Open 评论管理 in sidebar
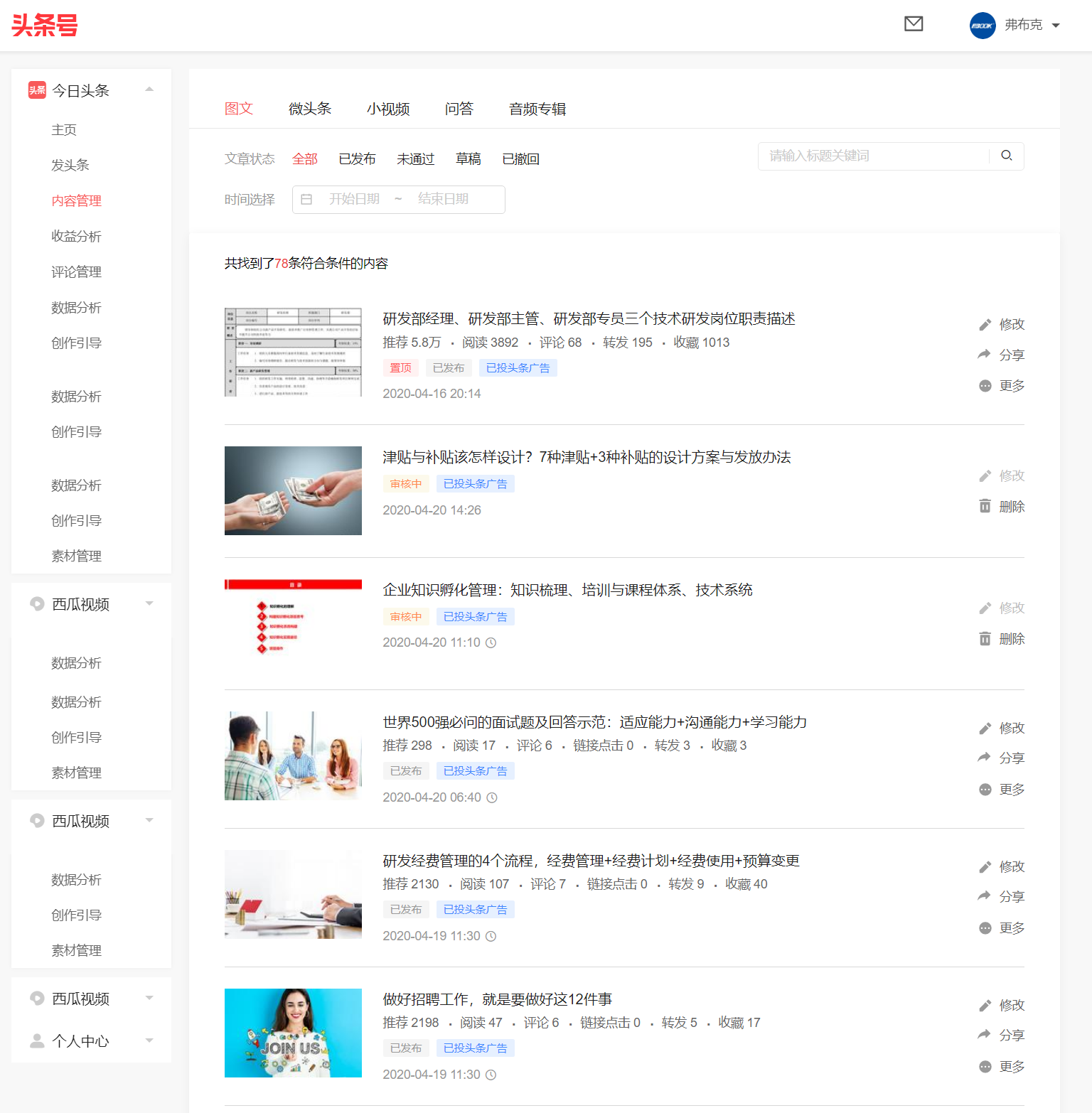This screenshot has height=1113, width=1092. [76, 272]
